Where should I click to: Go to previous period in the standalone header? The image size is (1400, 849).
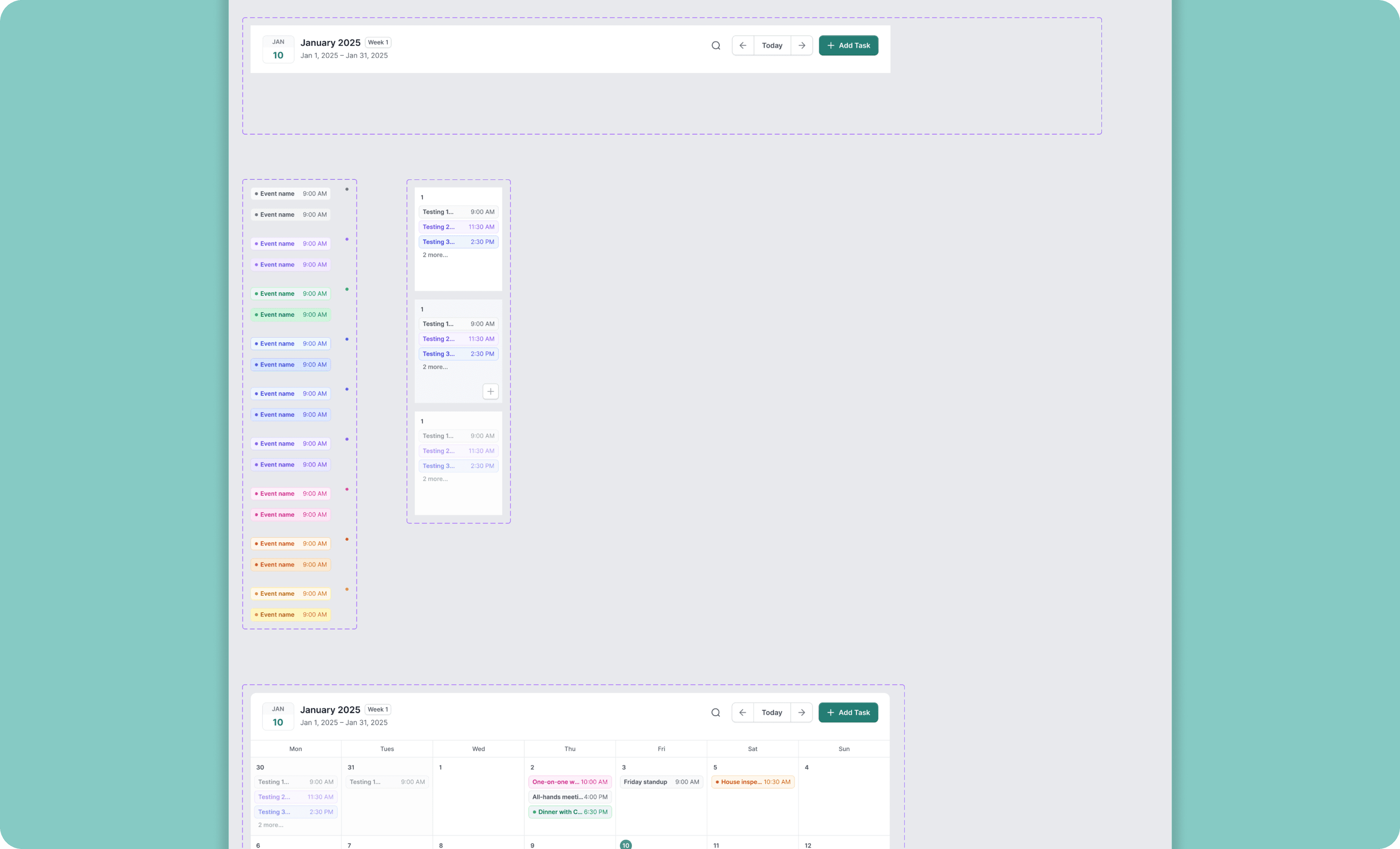(742, 45)
